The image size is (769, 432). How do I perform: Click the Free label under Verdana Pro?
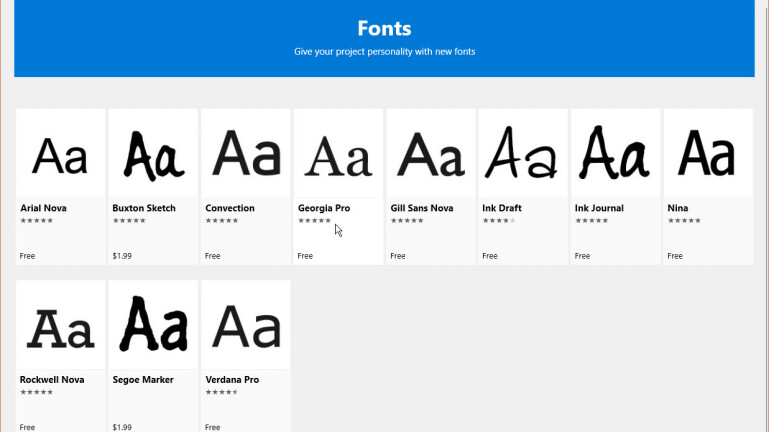point(212,428)
